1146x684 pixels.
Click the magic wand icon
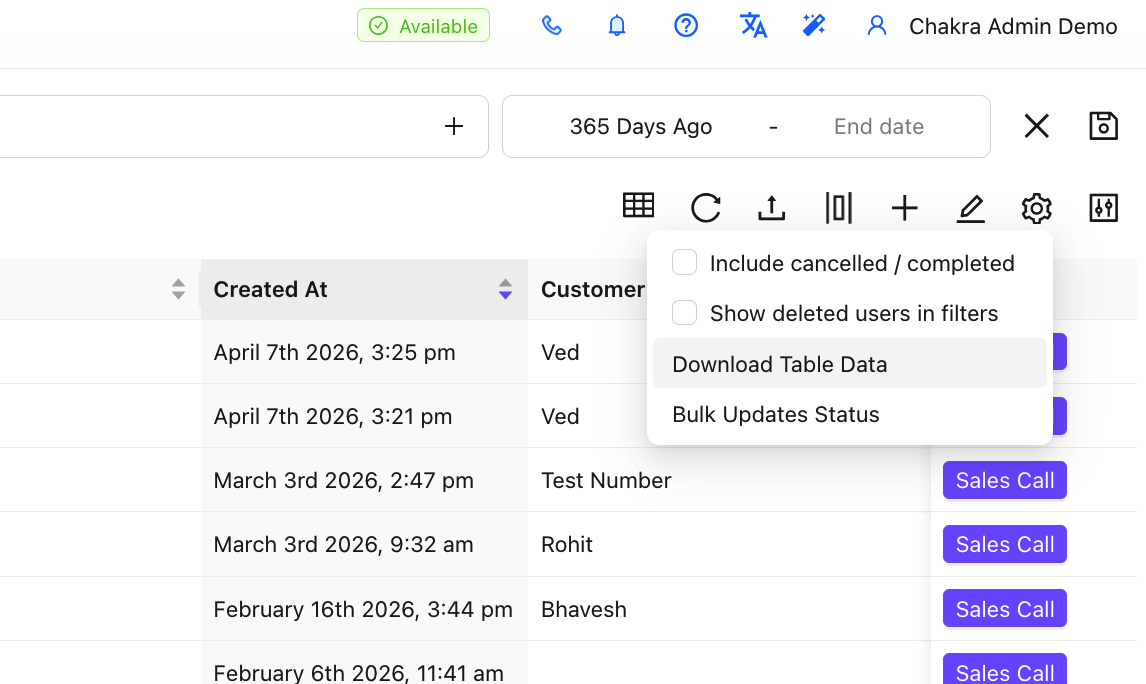click(x=814, y=26)
